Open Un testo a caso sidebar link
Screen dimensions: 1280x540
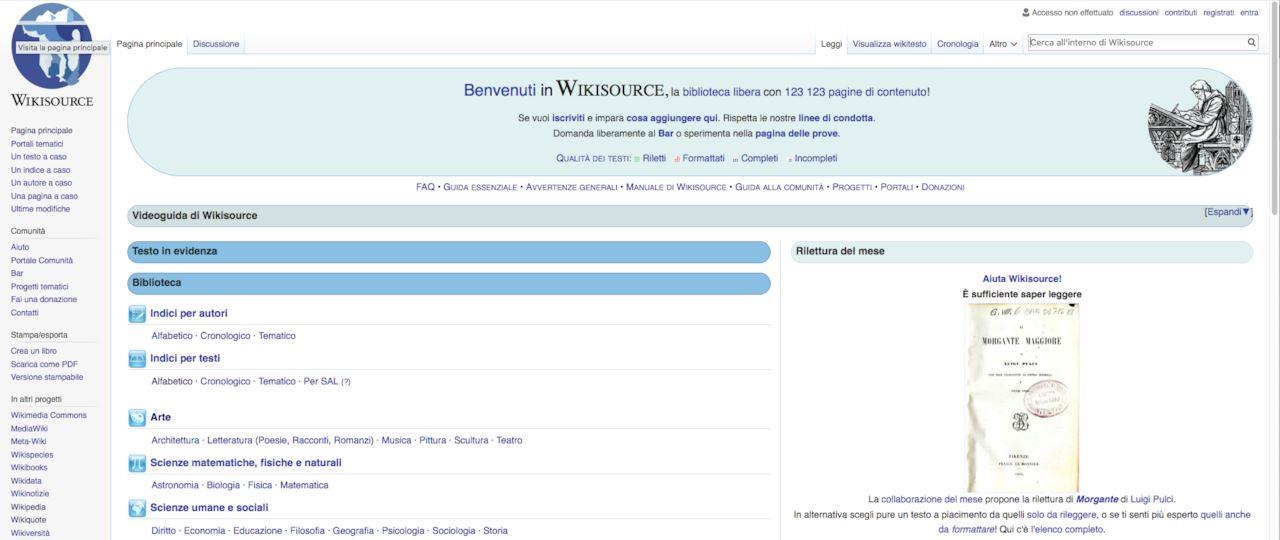point(39,157)
